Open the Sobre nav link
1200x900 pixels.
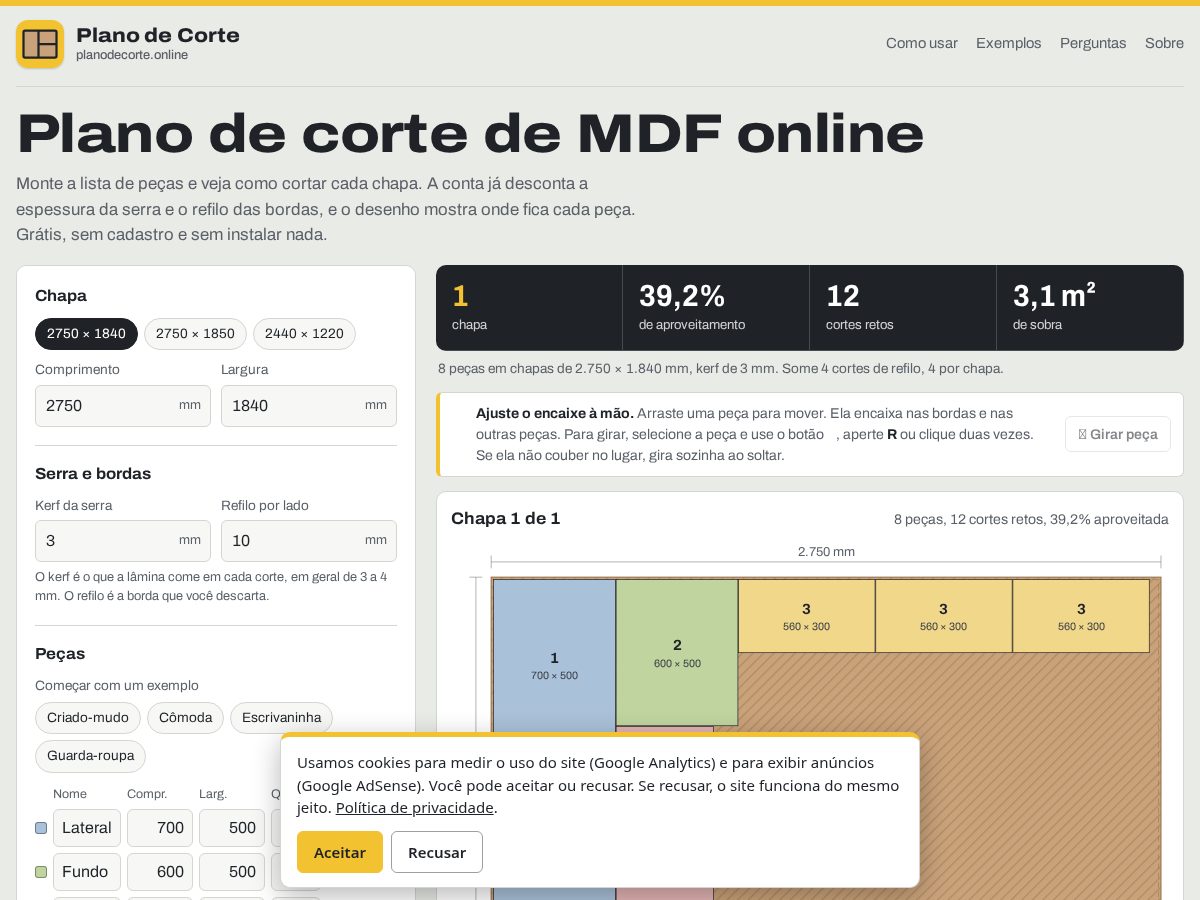point(1164,43)
